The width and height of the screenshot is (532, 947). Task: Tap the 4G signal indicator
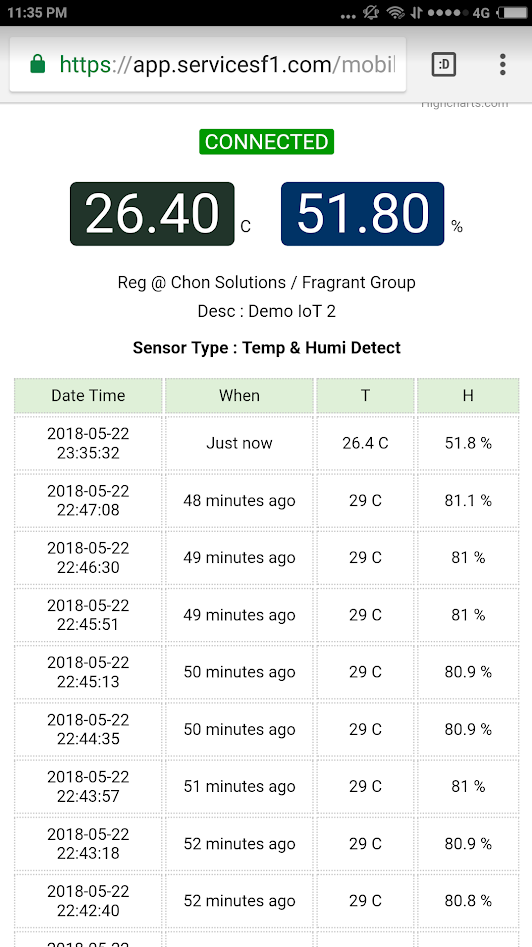point(481,13)
